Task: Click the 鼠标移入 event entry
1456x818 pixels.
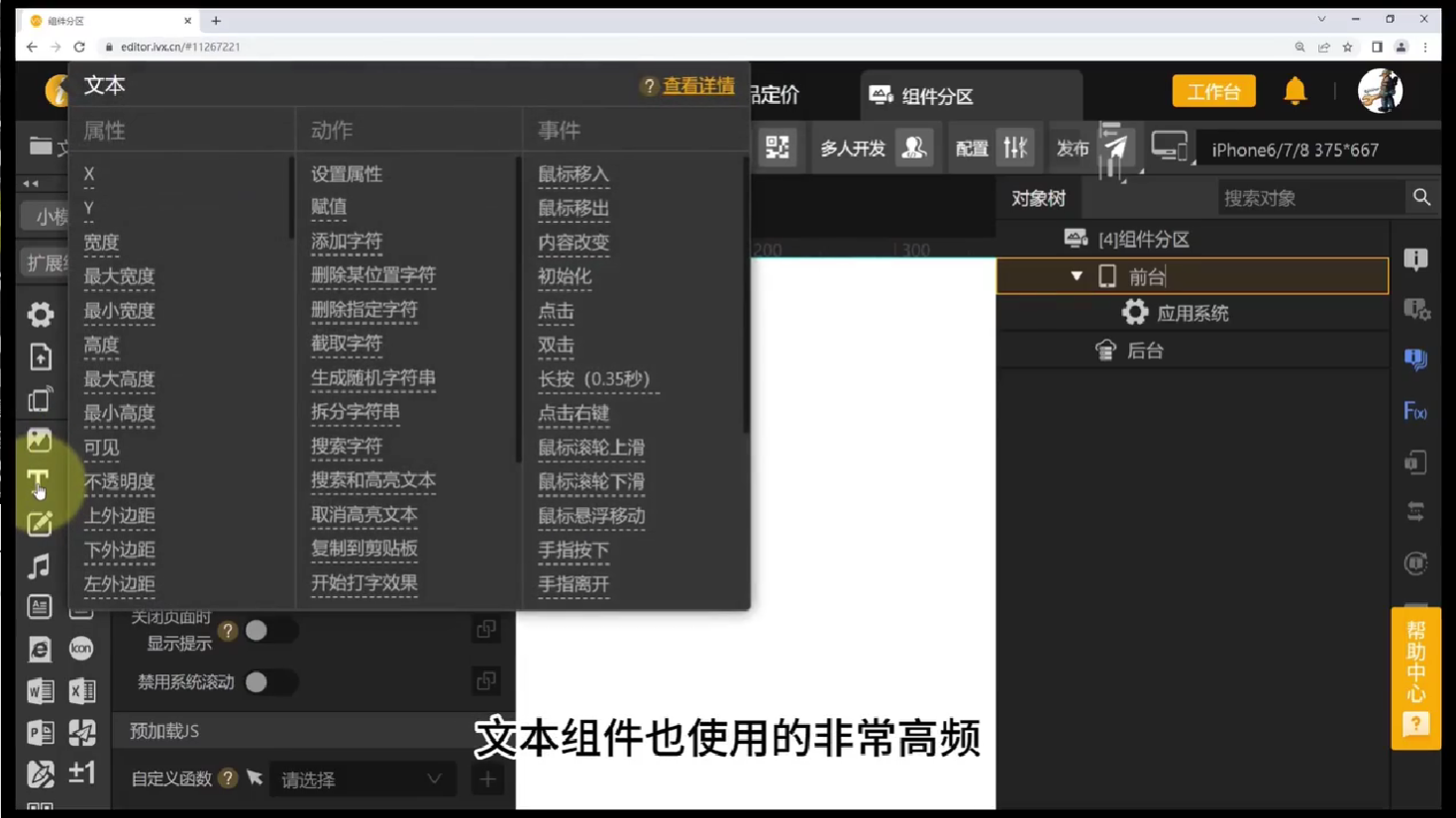Action: click(573, 174)
